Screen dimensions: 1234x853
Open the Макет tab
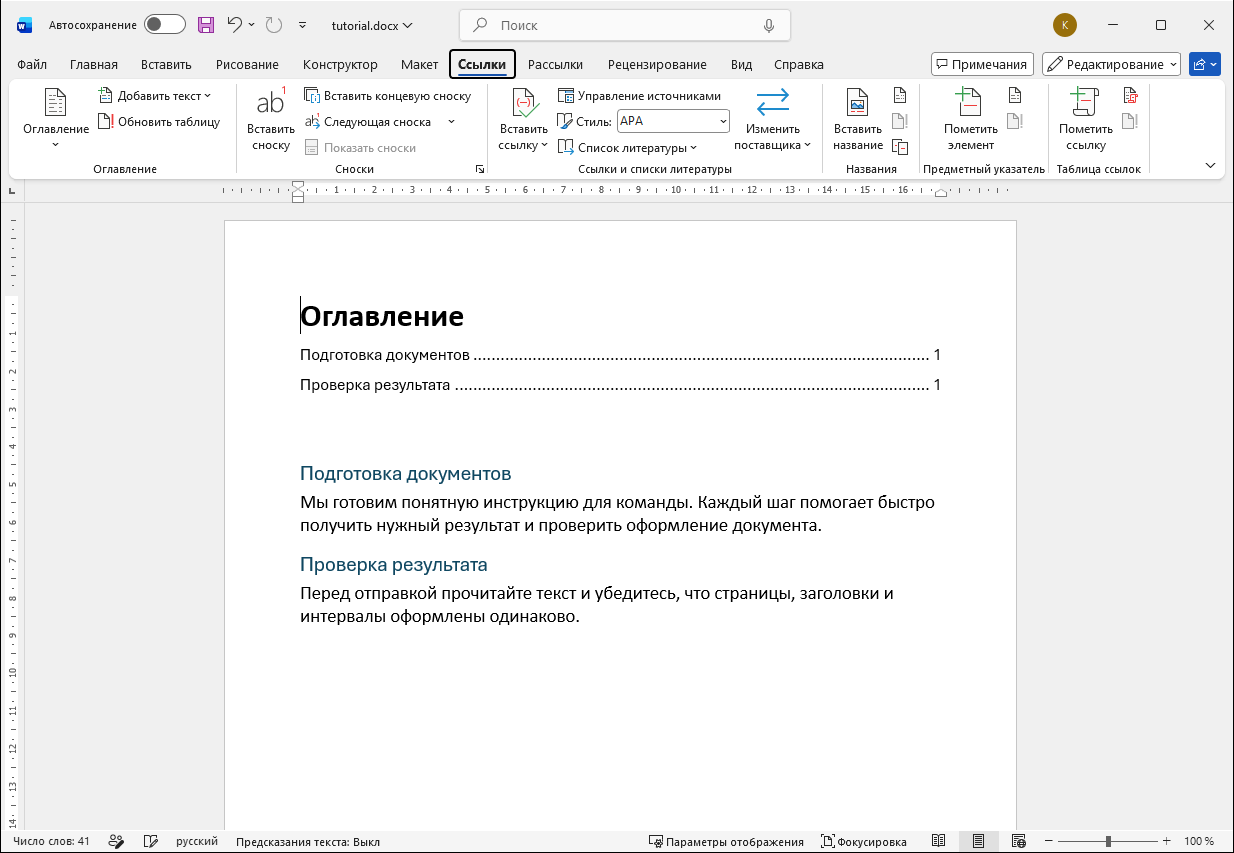coord(420,64)
